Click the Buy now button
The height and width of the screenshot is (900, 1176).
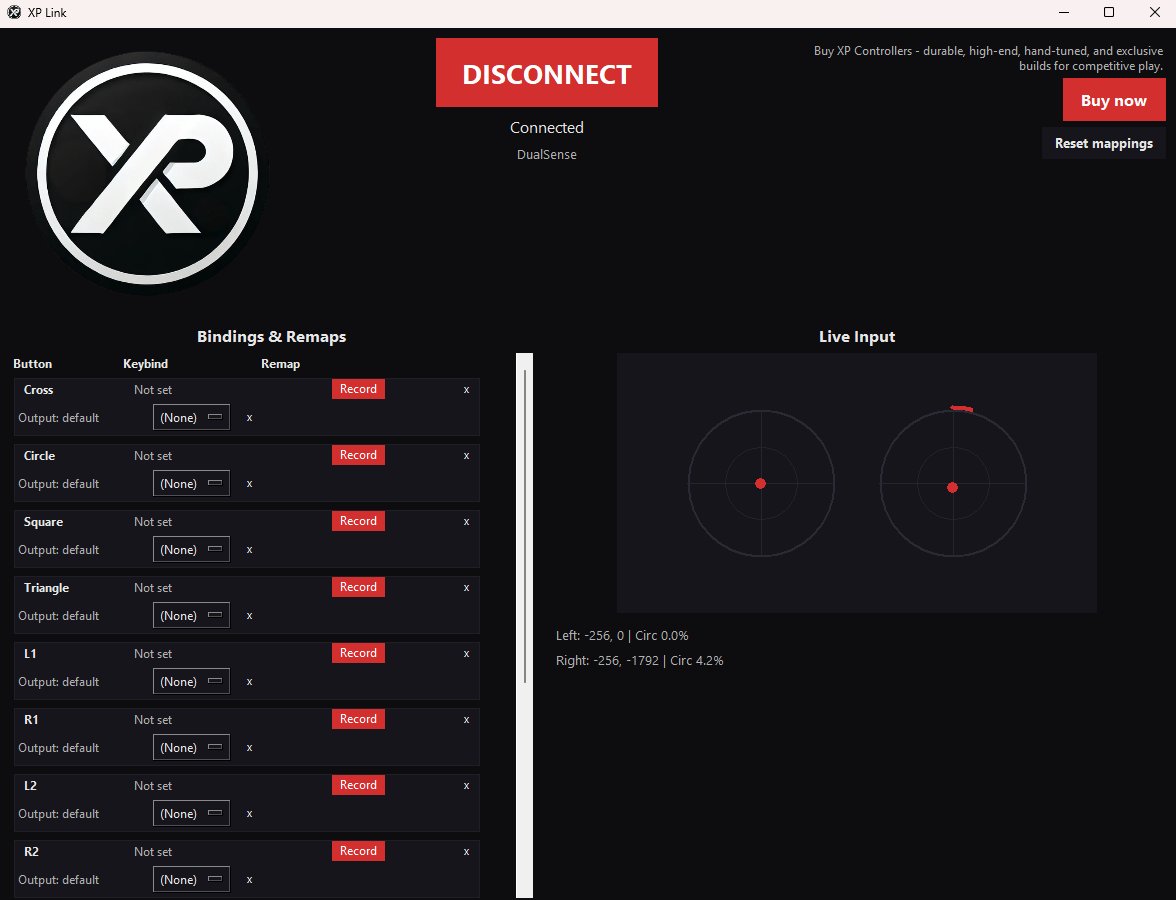1114,100
